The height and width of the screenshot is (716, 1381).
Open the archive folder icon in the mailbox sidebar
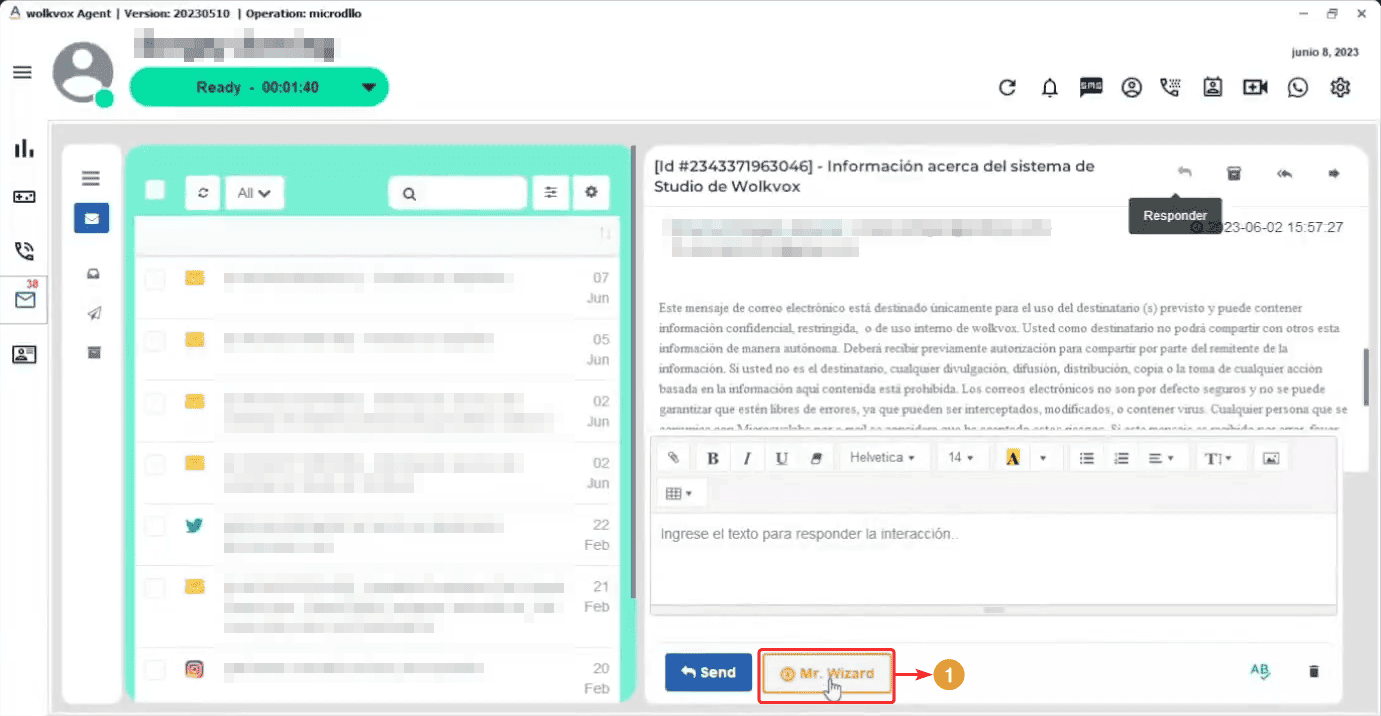click(x=94, y=352)
